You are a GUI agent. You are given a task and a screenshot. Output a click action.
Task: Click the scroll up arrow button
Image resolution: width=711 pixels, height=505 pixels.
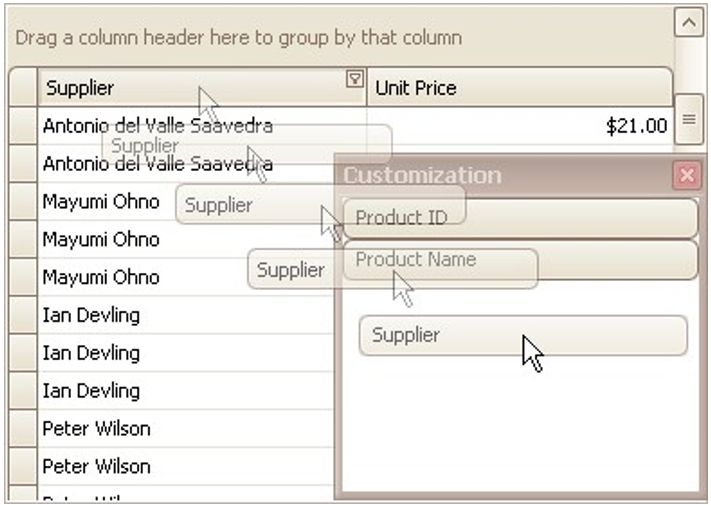(x=688, y=21)
